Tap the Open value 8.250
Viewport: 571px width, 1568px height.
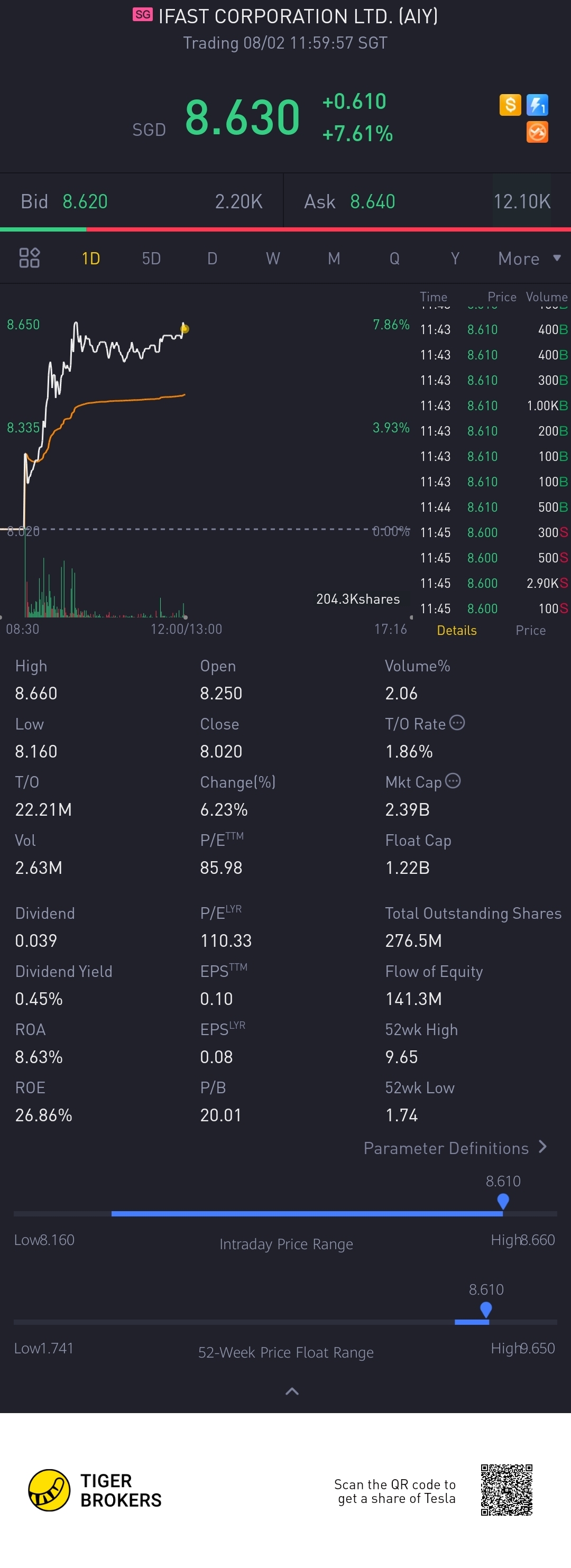221,693
